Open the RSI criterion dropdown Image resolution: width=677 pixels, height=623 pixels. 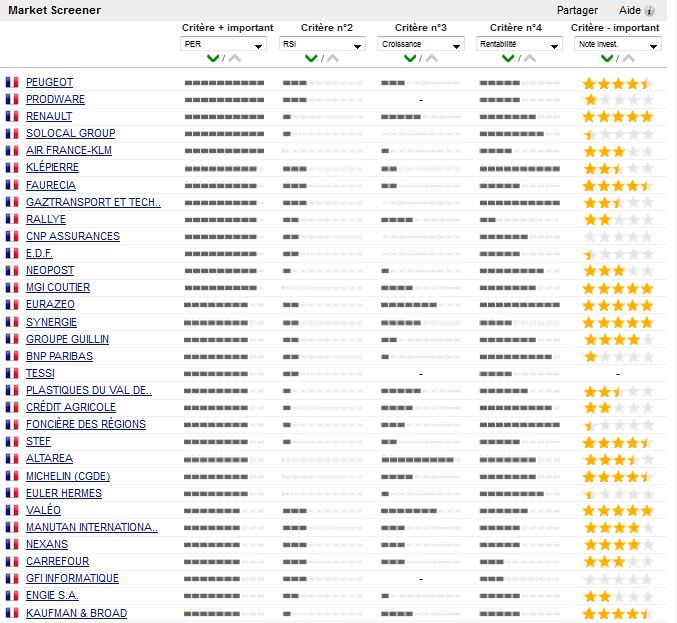click(x=322, y=44)
